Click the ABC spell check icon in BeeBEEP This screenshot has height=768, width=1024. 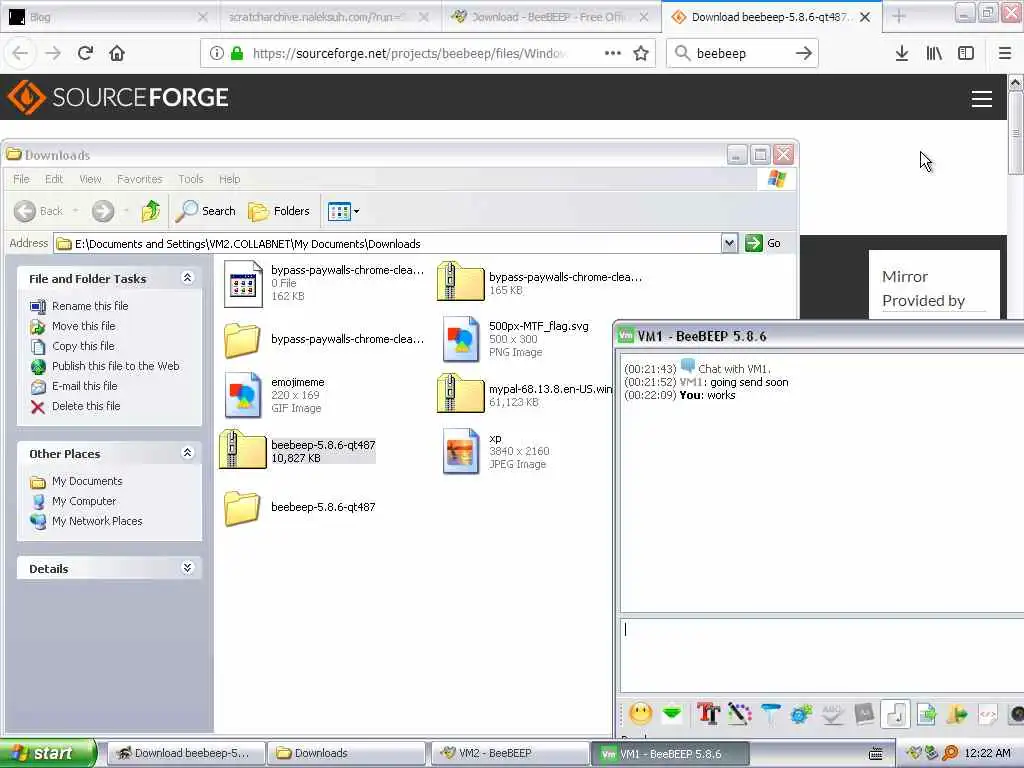833,714
